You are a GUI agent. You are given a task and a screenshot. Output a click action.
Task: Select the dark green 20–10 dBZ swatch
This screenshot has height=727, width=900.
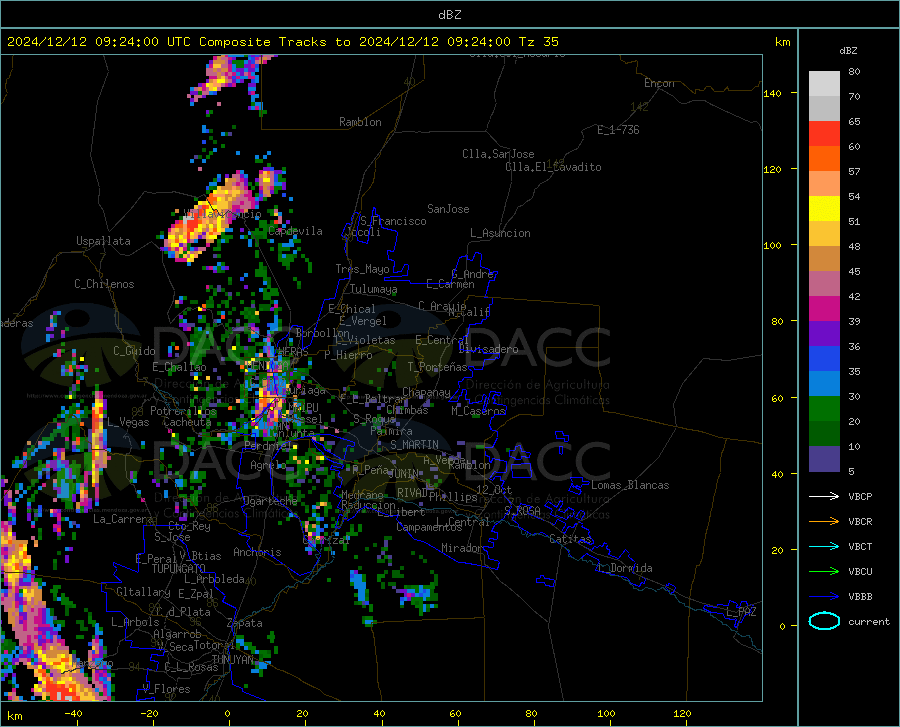pos(824,434)
